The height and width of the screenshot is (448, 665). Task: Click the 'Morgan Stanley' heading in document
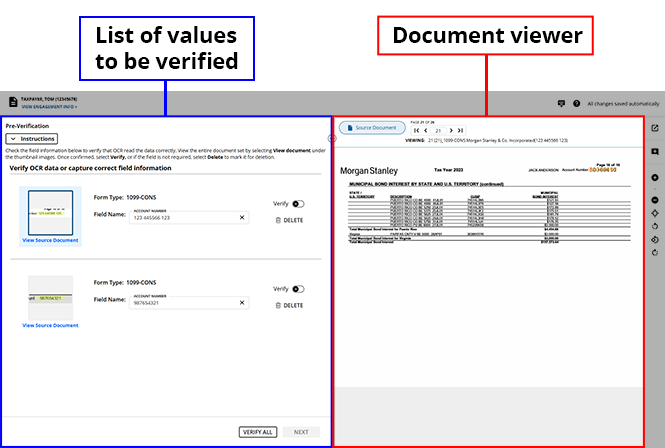369,171
